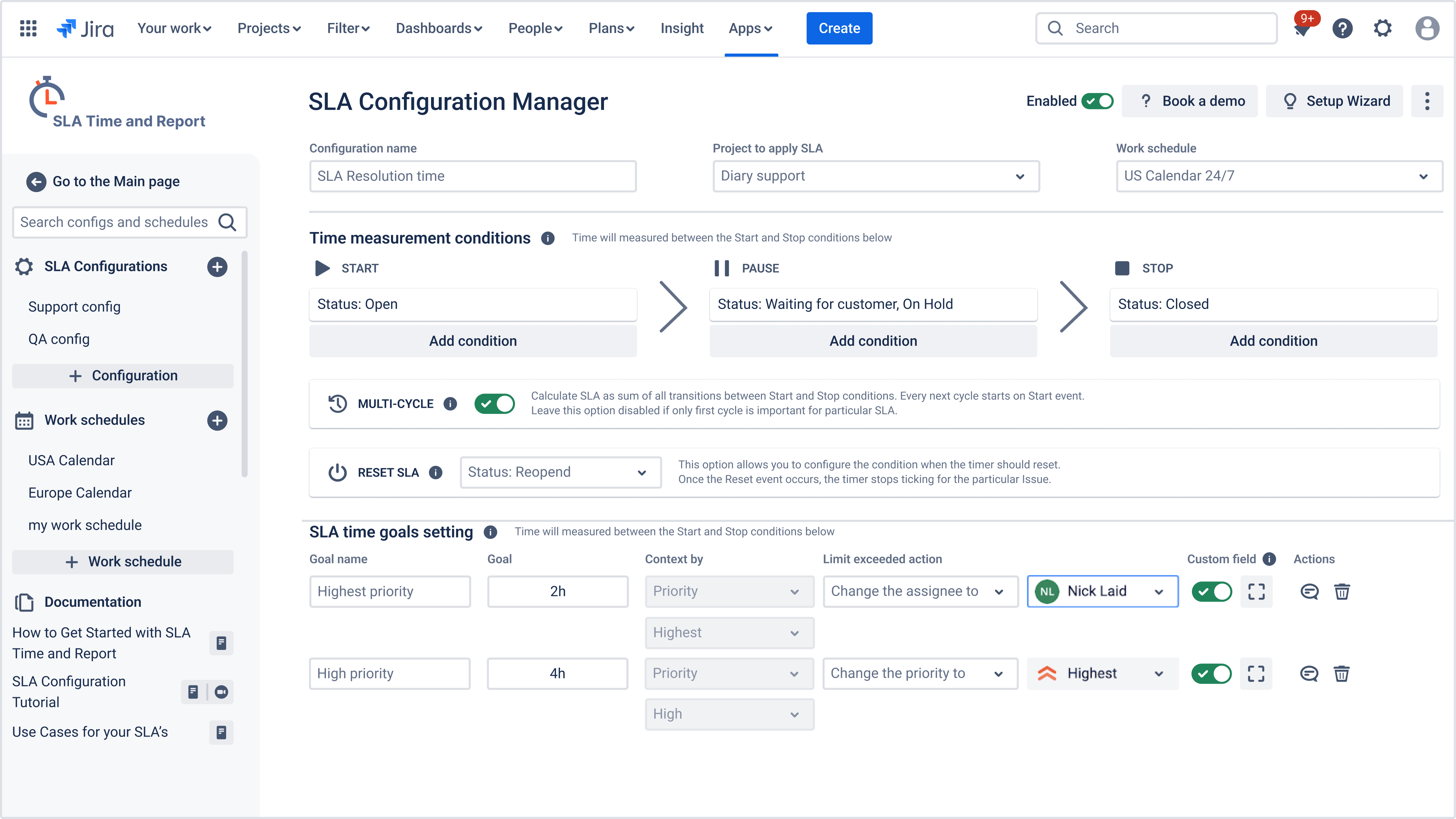Open the Setup Wizard
1456x819 pixels.
(x=1335, y=101)
